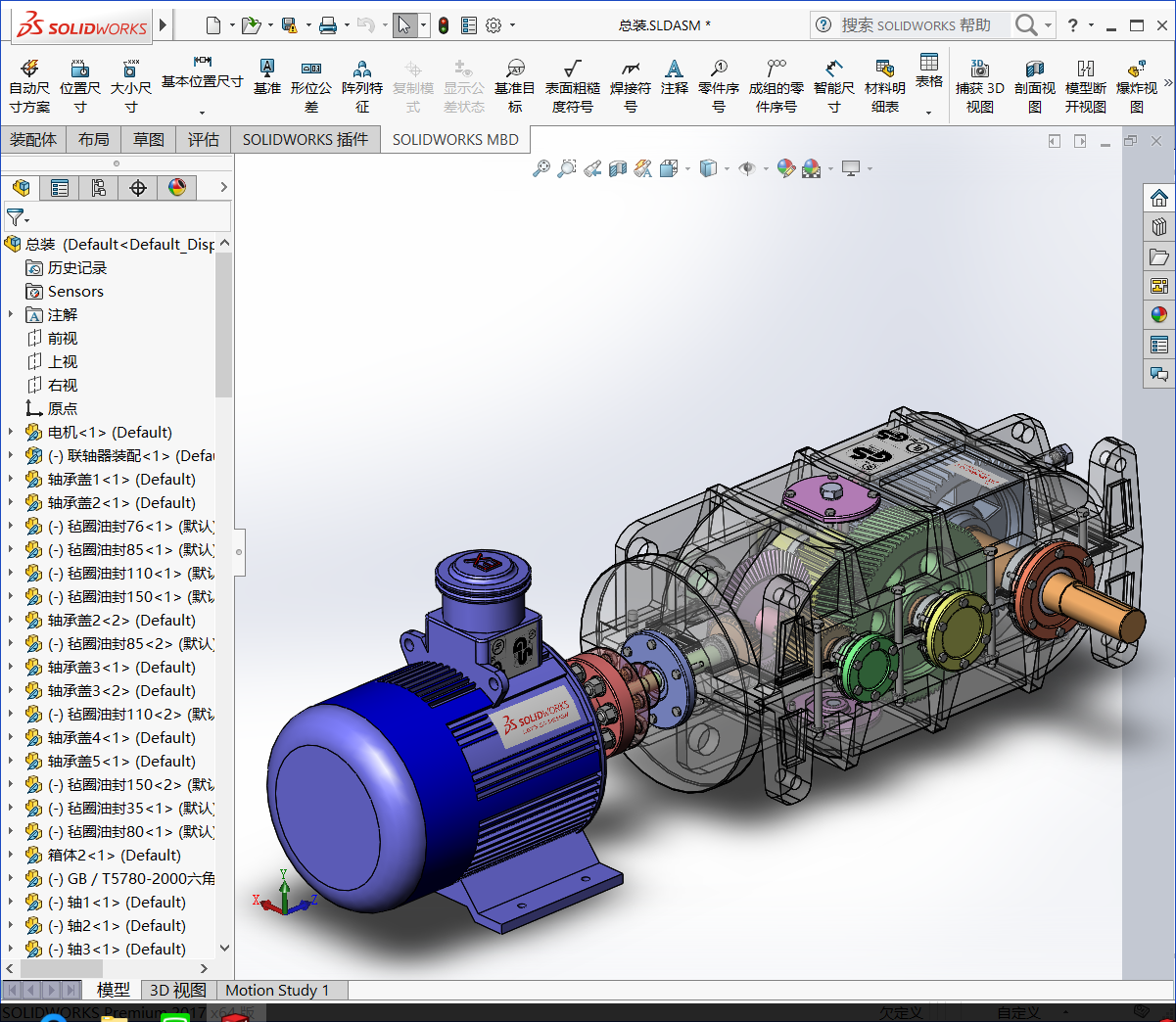Open the DisplayManager color wheel tab
Viewport: 1176px width, 1022px height.
tap(177, 187)
